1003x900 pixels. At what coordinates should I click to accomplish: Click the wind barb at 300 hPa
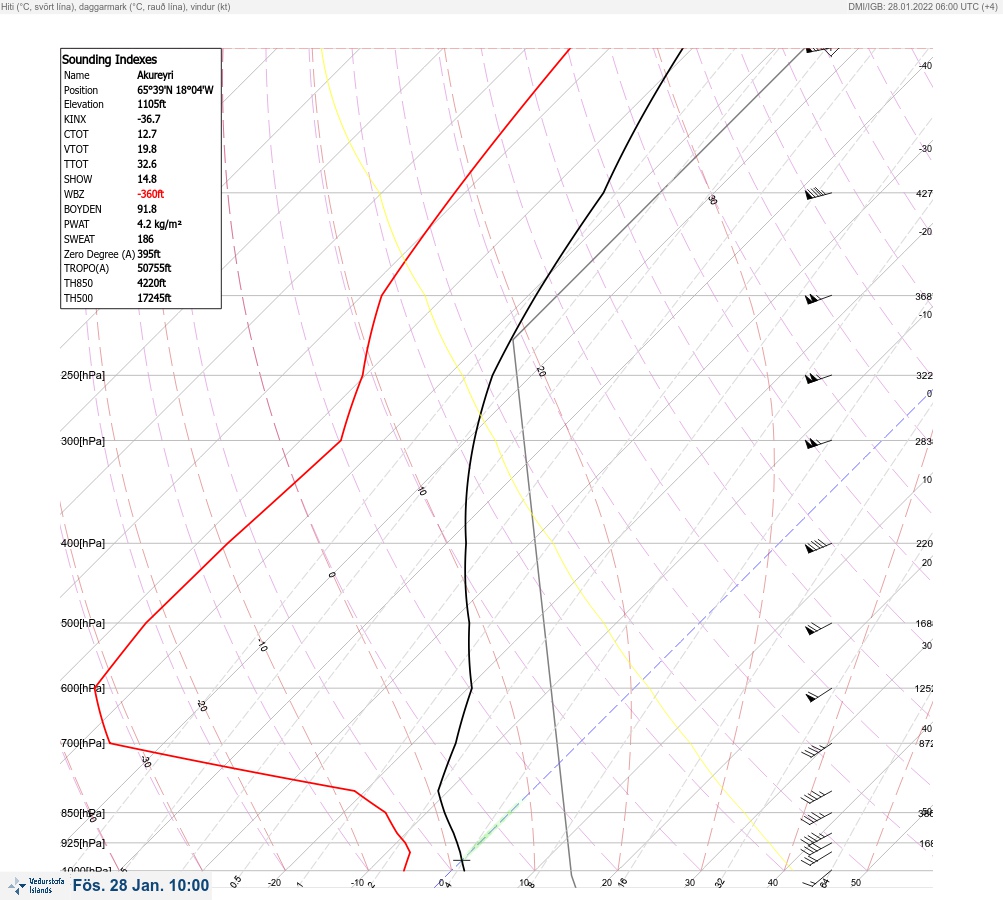[818, 443]
